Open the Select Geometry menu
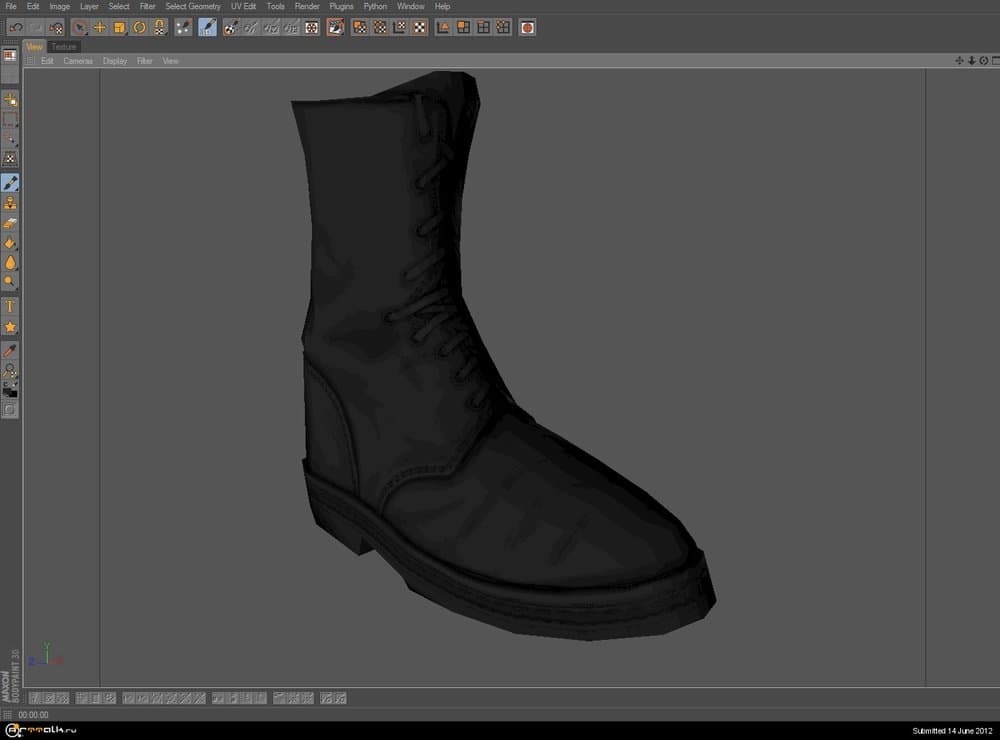1000x740 pixels. 192,6
